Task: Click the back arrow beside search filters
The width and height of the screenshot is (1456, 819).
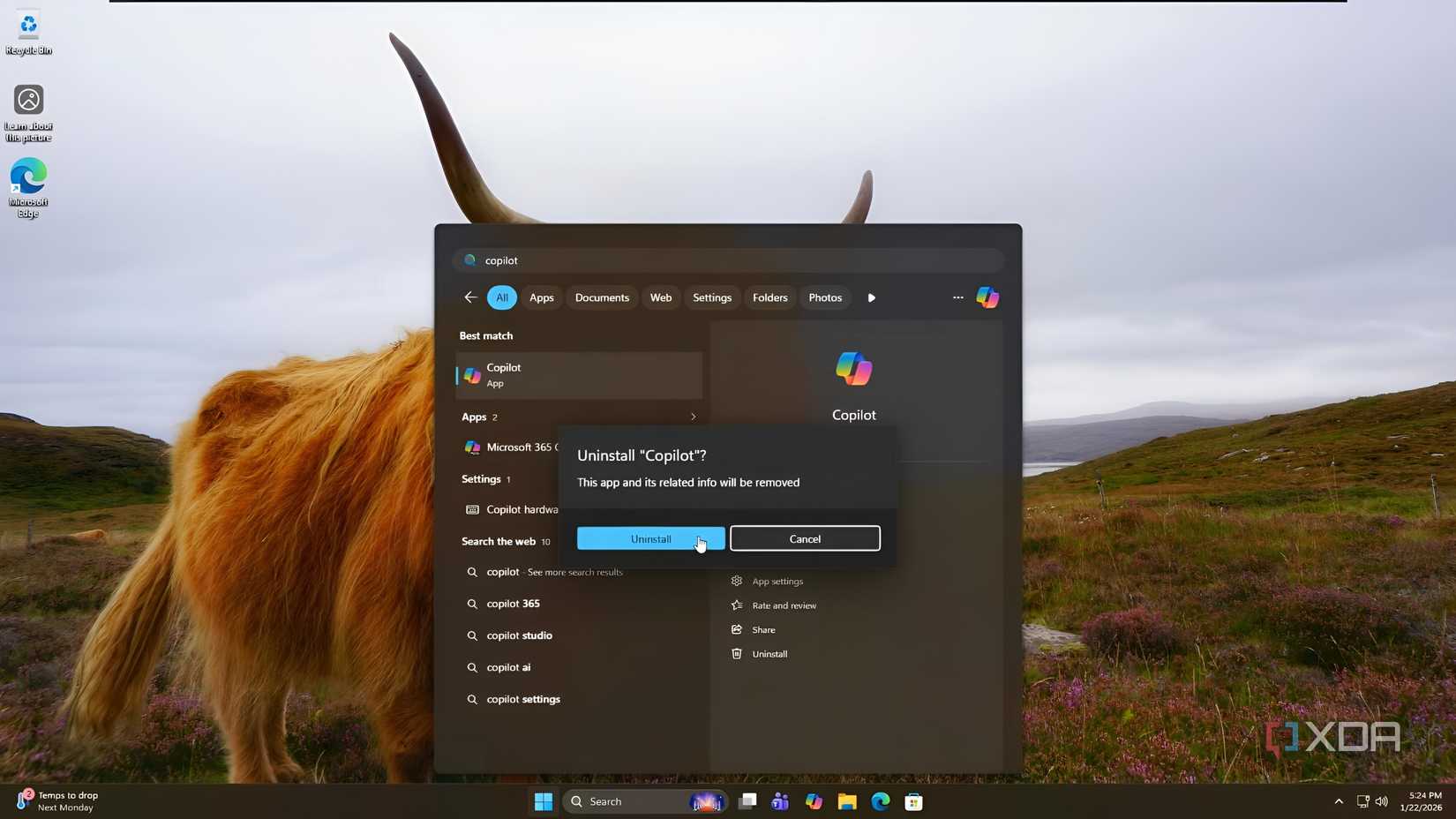Action: click(470, 297)
